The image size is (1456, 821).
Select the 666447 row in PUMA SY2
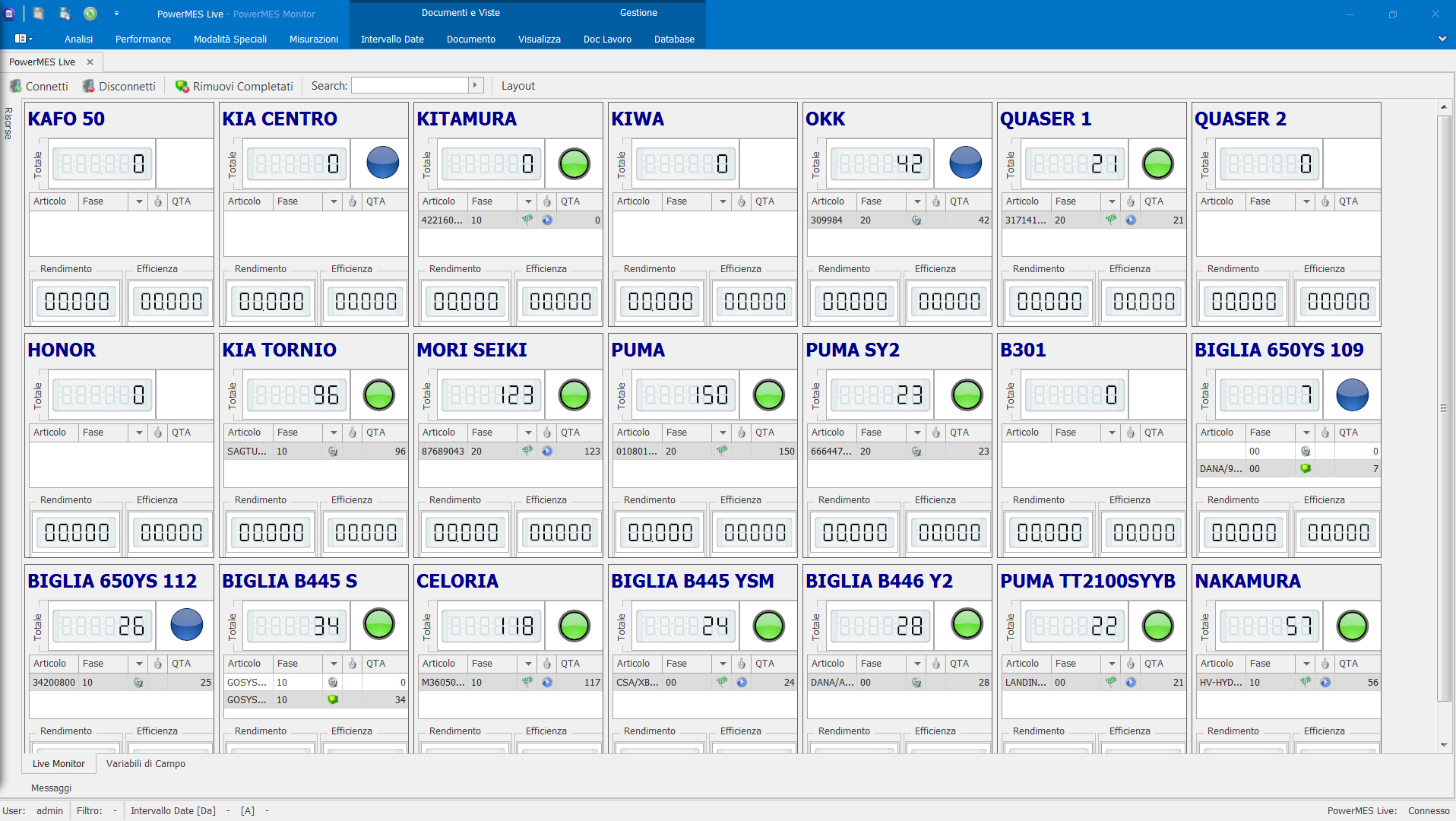[x=899, y=452]
